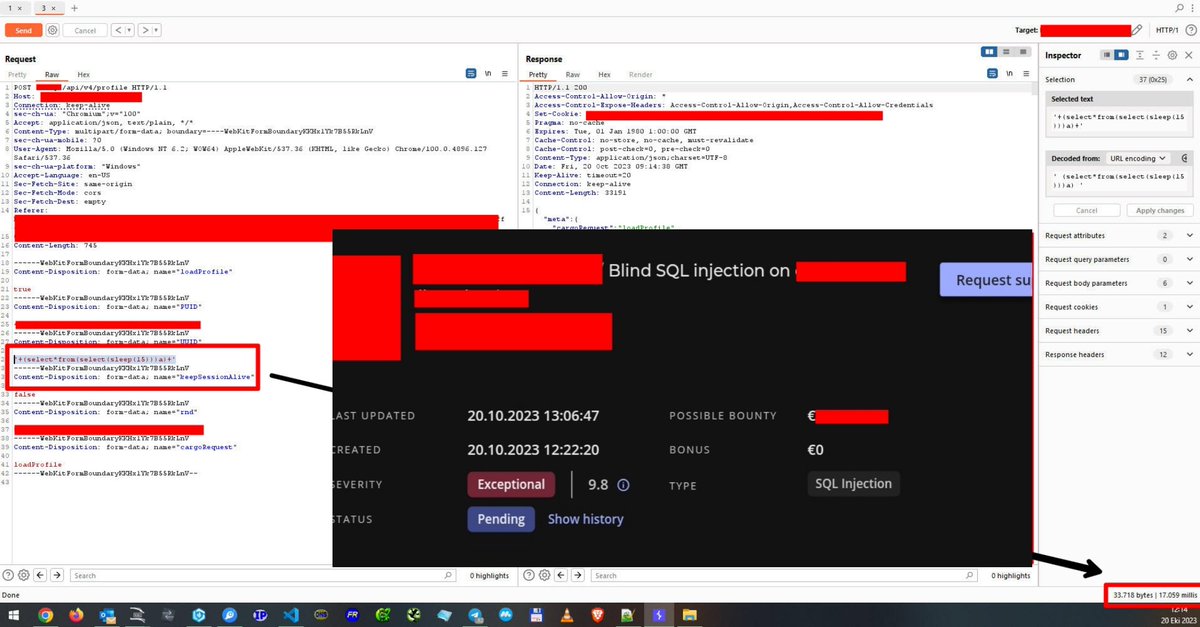Collapse the Selection section
This screenshot has height=627, width=1200.
[x=1188, y=79]
